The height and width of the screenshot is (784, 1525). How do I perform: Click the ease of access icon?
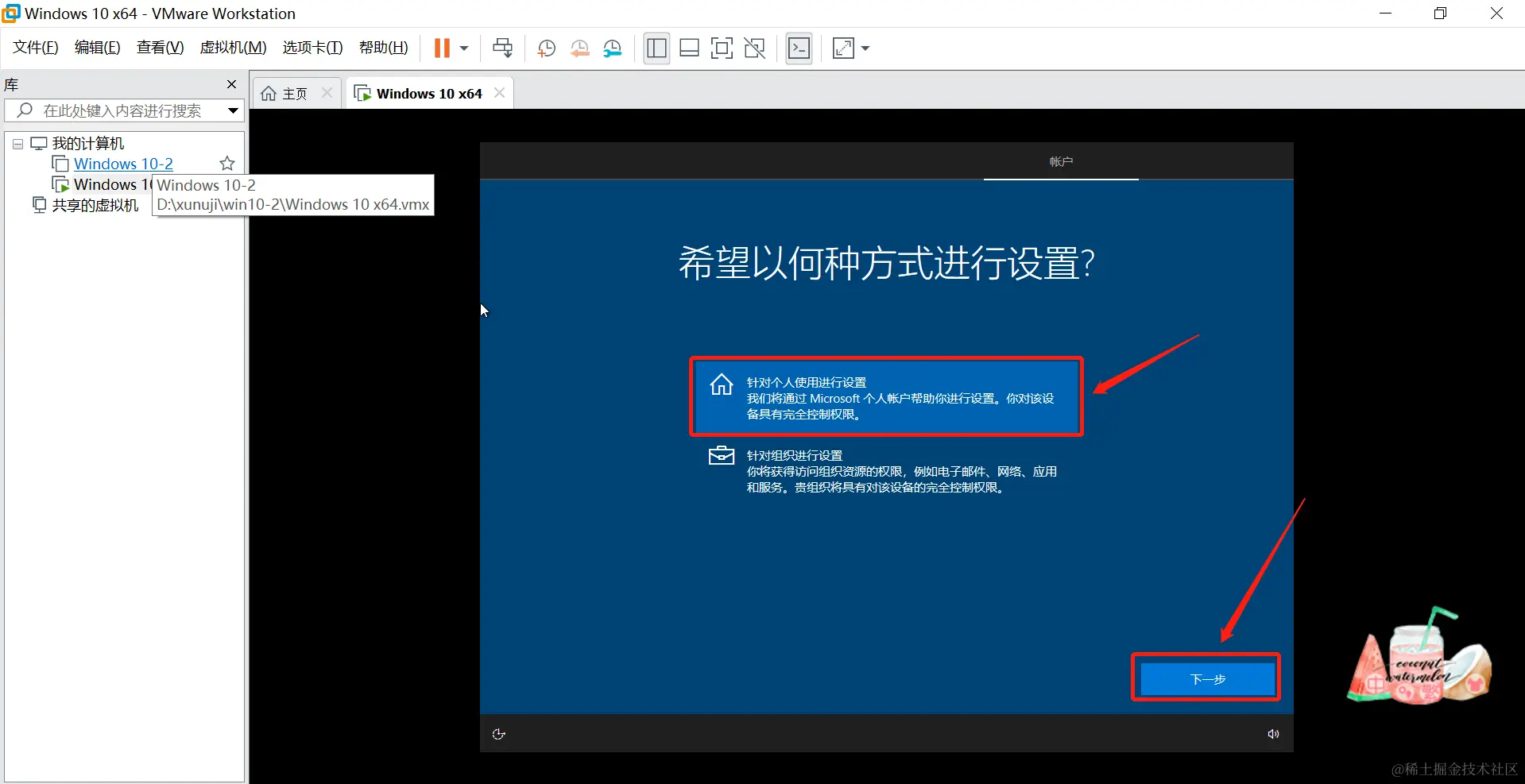[499, 734]
